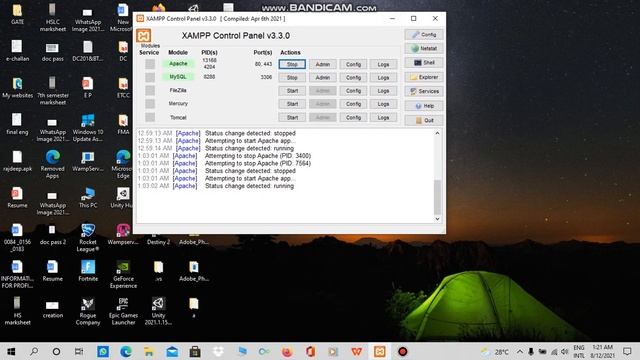Open the Mercury row Config button
The width and height of the screenshot is (640, 360).
[353, 104]
